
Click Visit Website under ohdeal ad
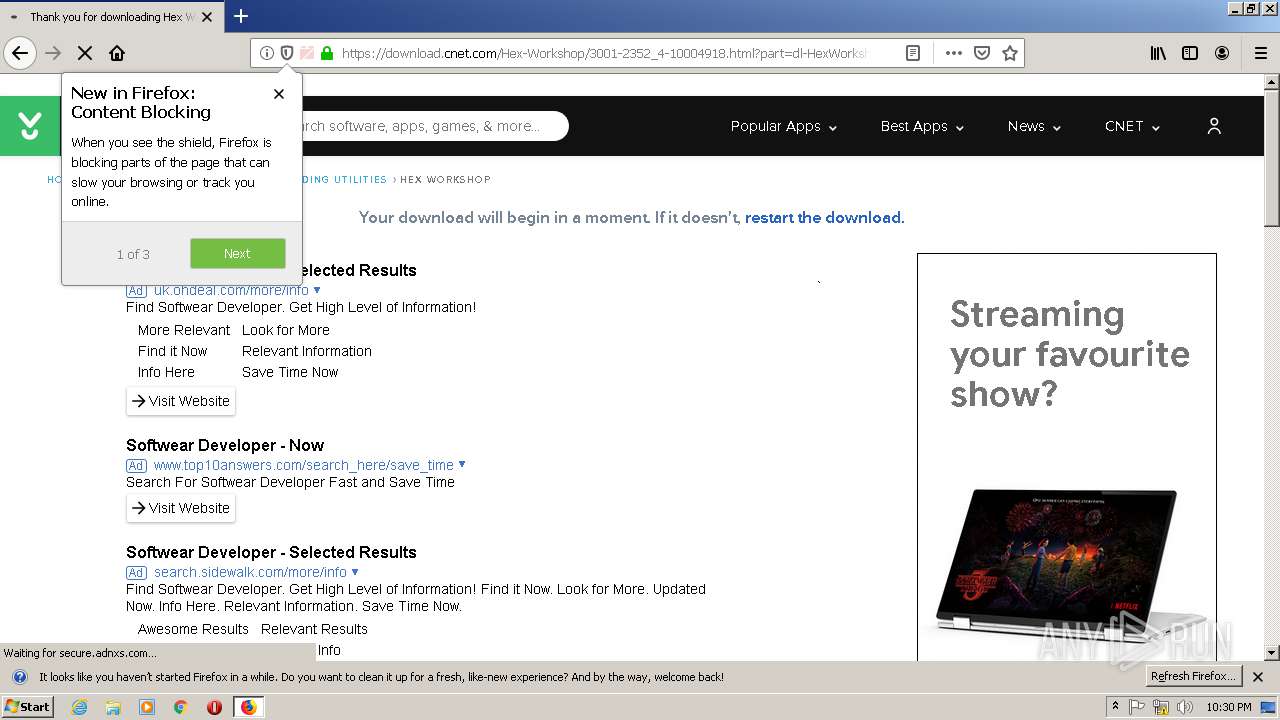(x=181, y=401)
